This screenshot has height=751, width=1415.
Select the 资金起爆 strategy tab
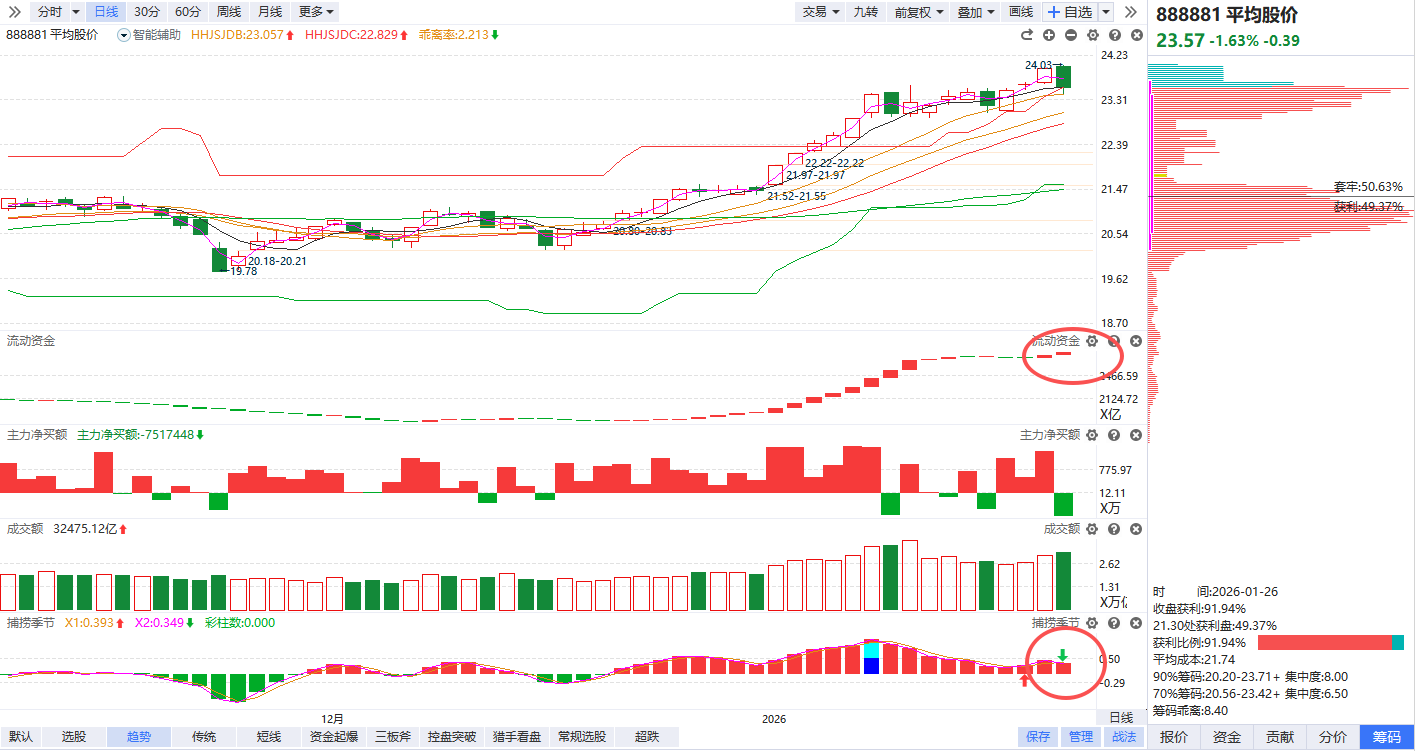[x=334, y=737]
